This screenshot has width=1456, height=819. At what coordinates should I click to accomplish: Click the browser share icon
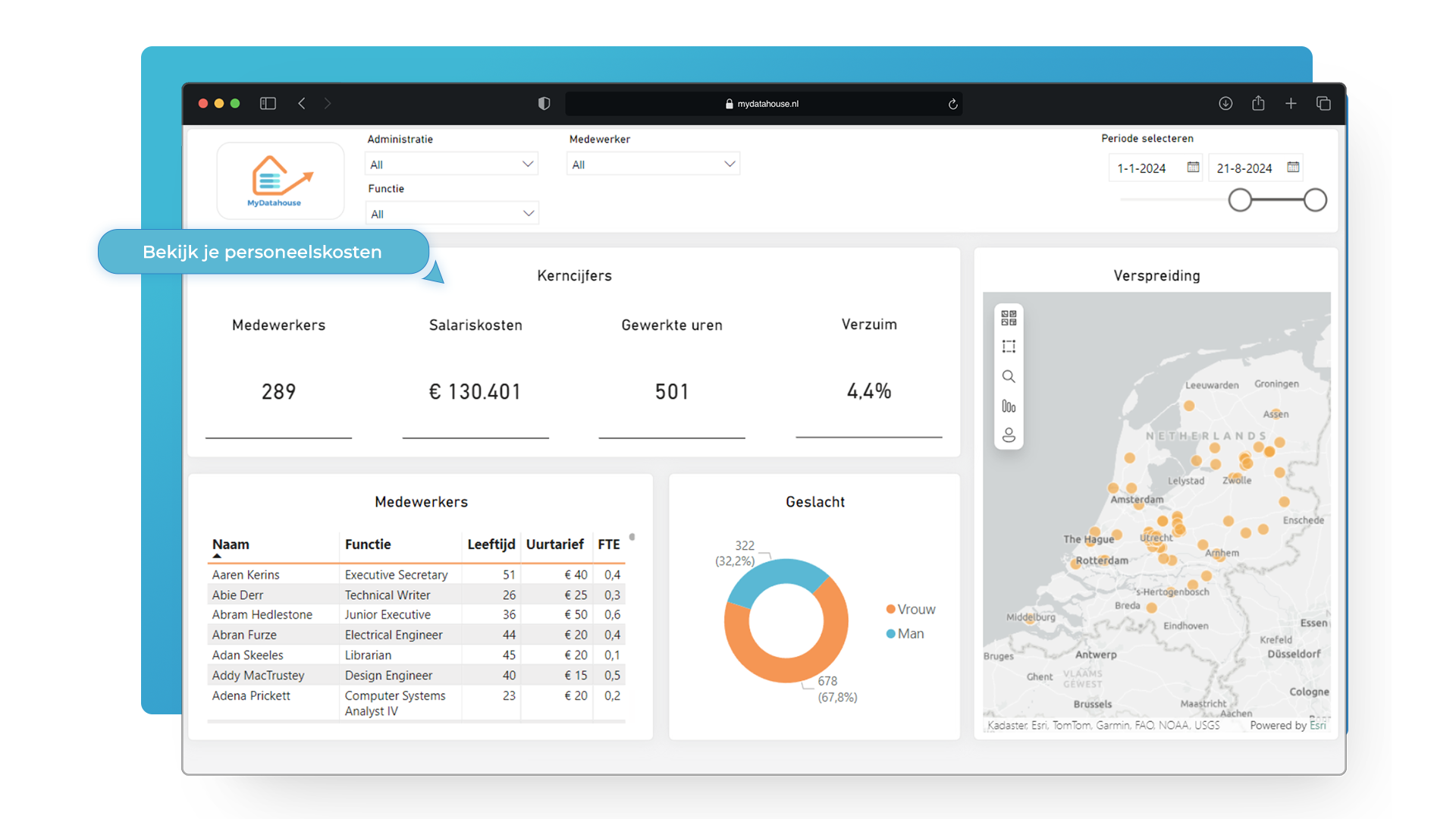pyautogui.click(x=1258, y=103)
